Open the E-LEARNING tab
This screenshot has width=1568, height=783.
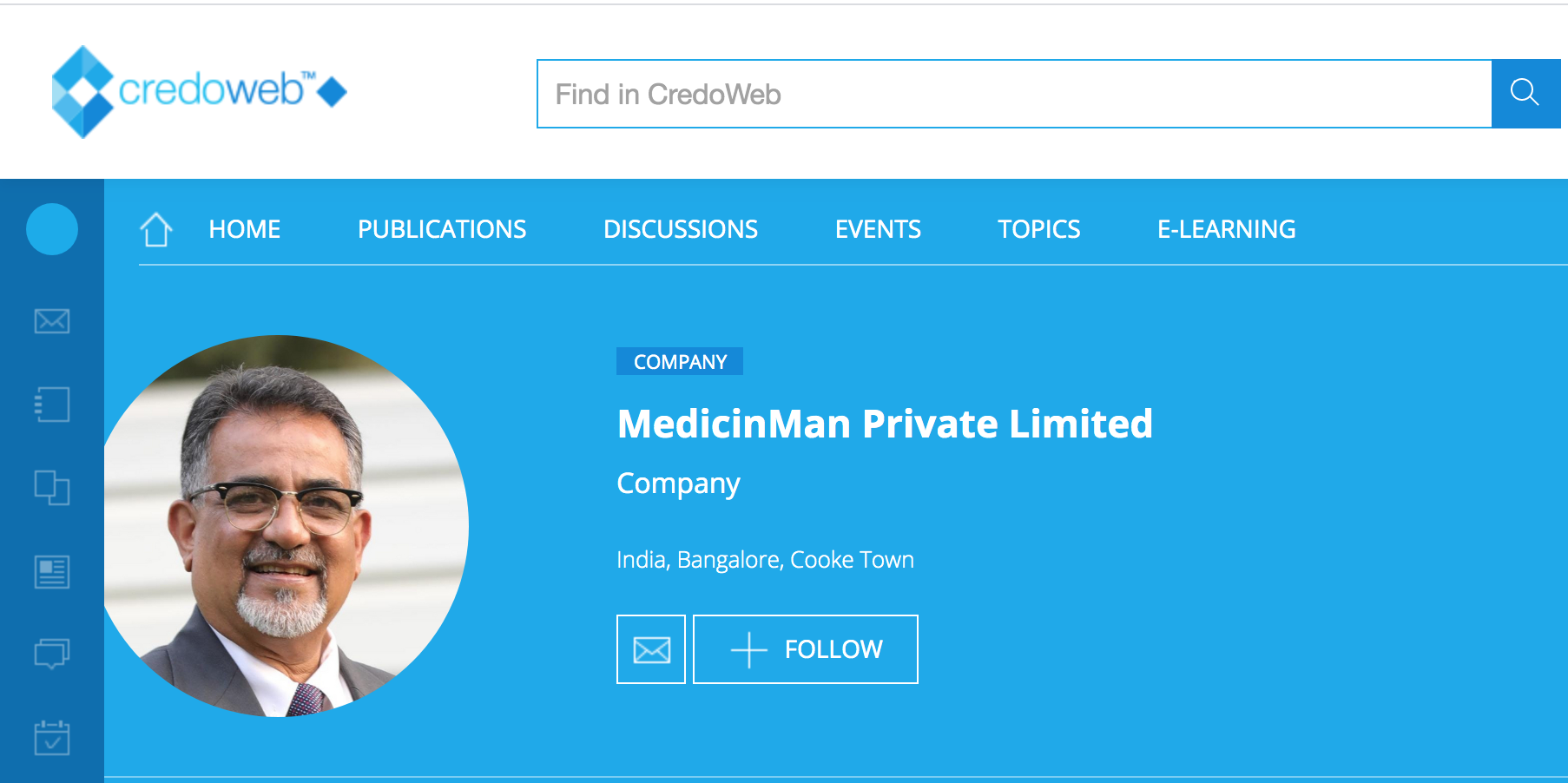click(1227, 229)
